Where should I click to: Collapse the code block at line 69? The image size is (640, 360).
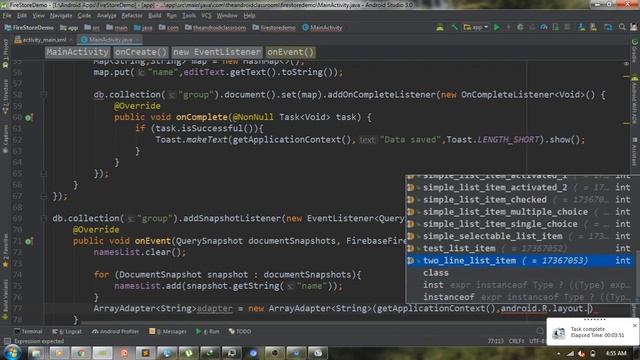point(44,219)
